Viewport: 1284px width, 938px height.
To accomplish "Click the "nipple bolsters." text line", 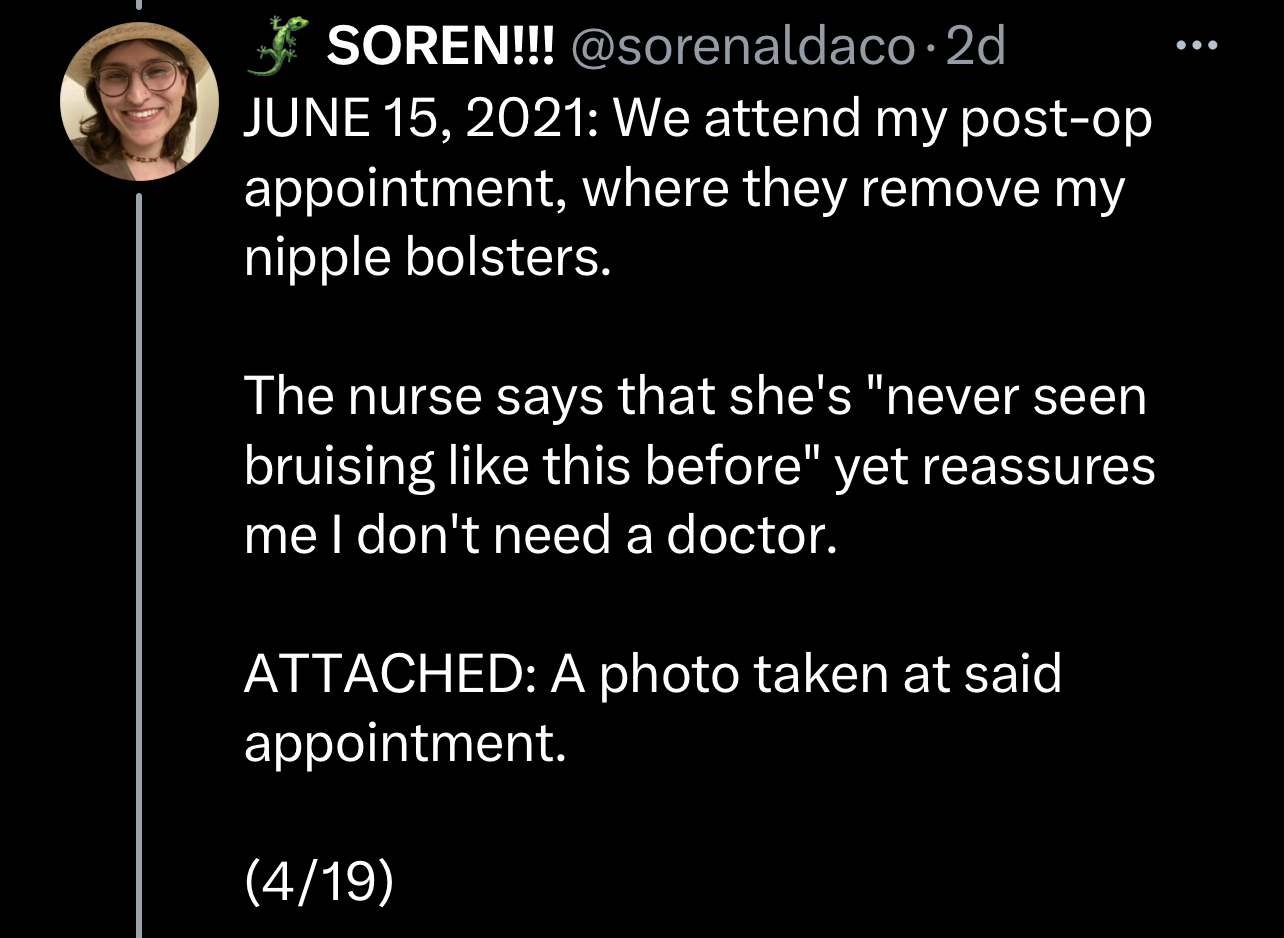I will click(x=426, y=260).
